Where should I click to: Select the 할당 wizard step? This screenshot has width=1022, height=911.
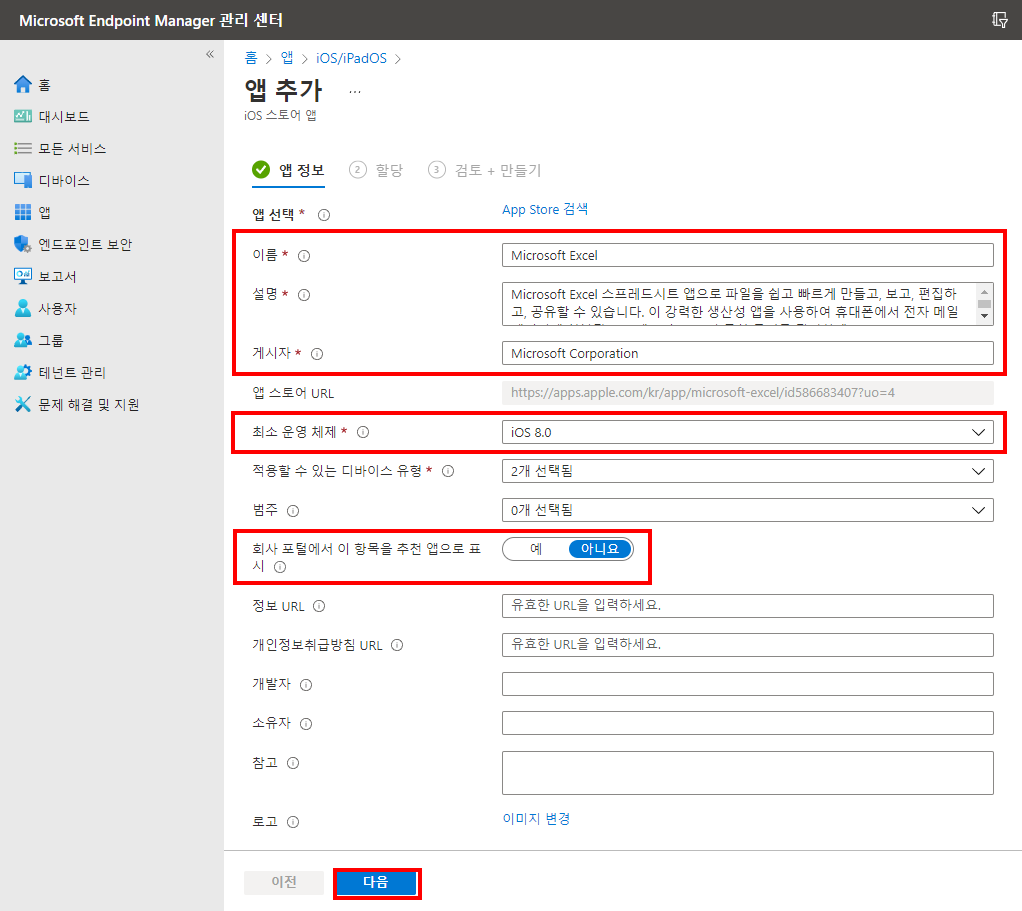pos(376,170)
